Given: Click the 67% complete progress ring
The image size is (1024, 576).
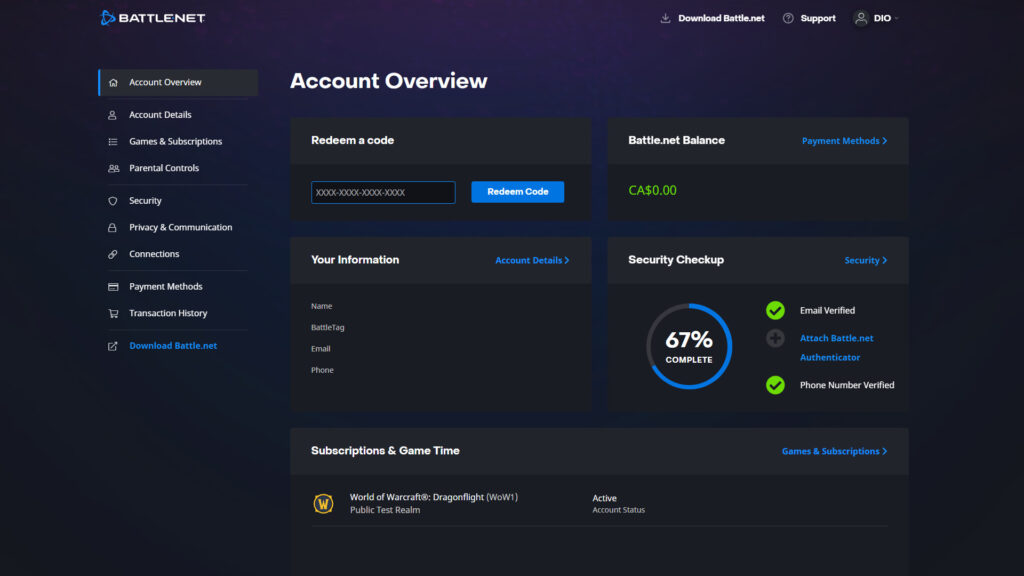Looking at the screenshot, I should [689, 346].
